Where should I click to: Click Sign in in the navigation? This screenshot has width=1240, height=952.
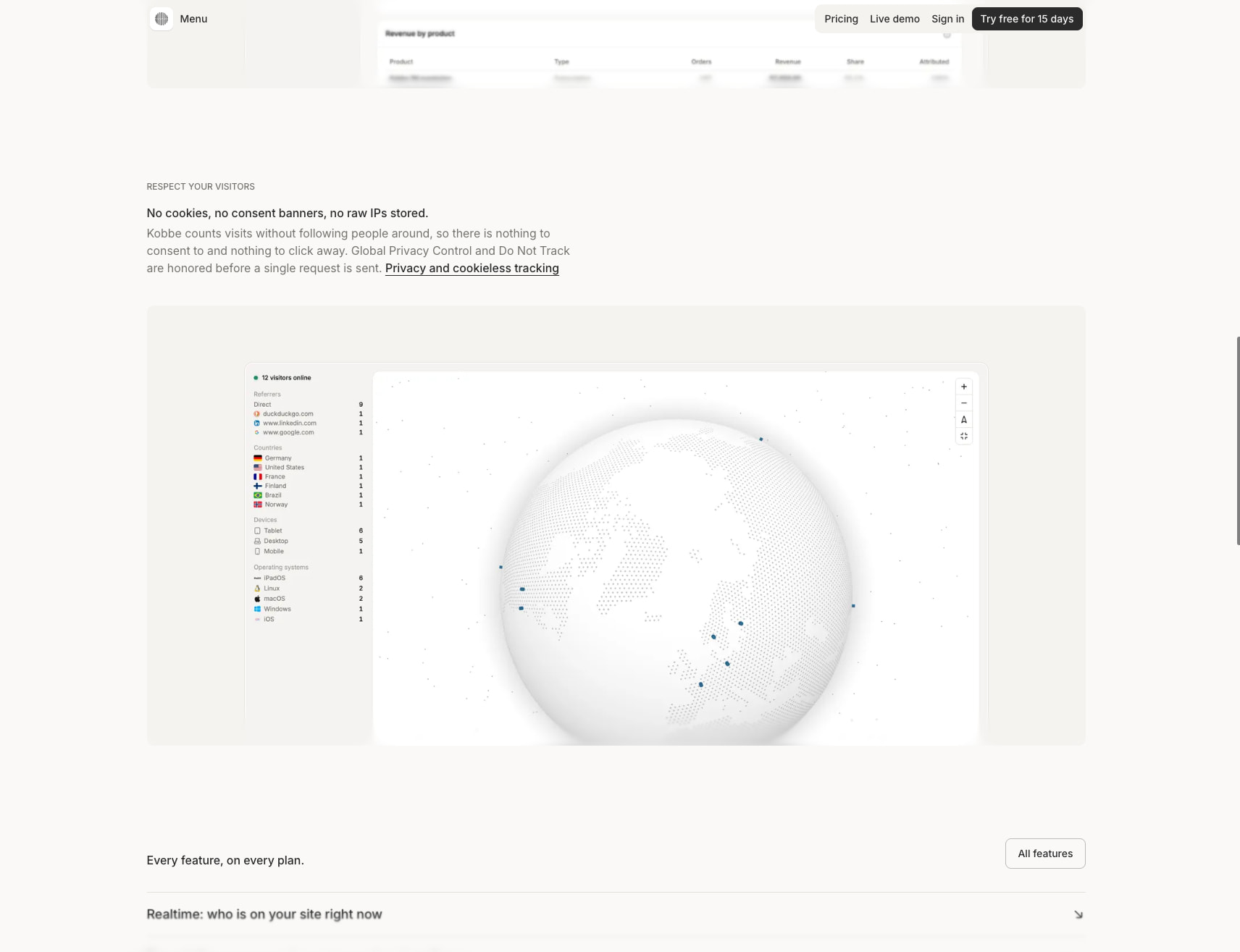(x=947, y=19)
